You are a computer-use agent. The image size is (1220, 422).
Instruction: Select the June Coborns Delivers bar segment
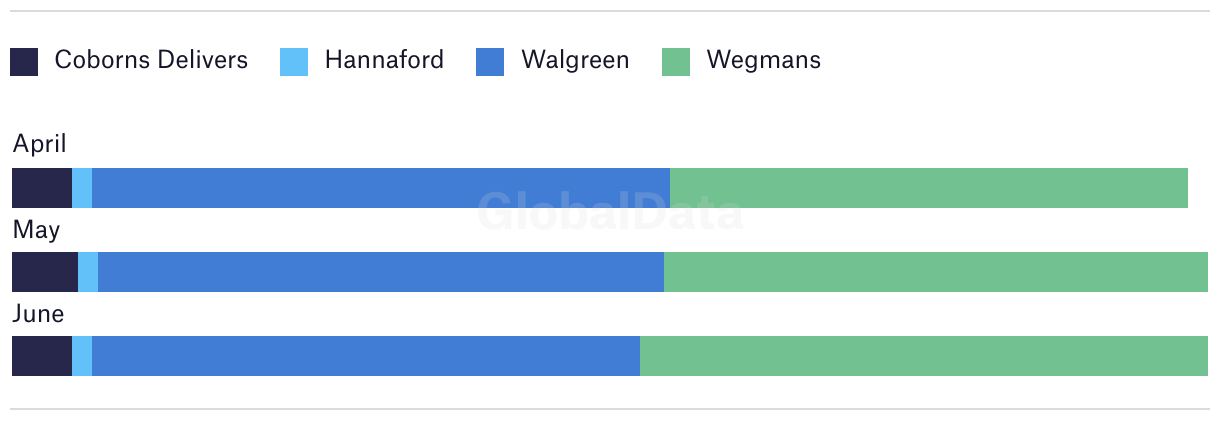click(x=42, y=356)
